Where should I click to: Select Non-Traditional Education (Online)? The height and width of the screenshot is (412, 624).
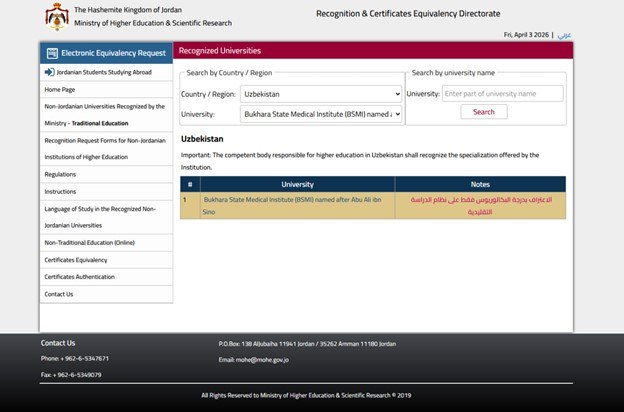point(89,242)
